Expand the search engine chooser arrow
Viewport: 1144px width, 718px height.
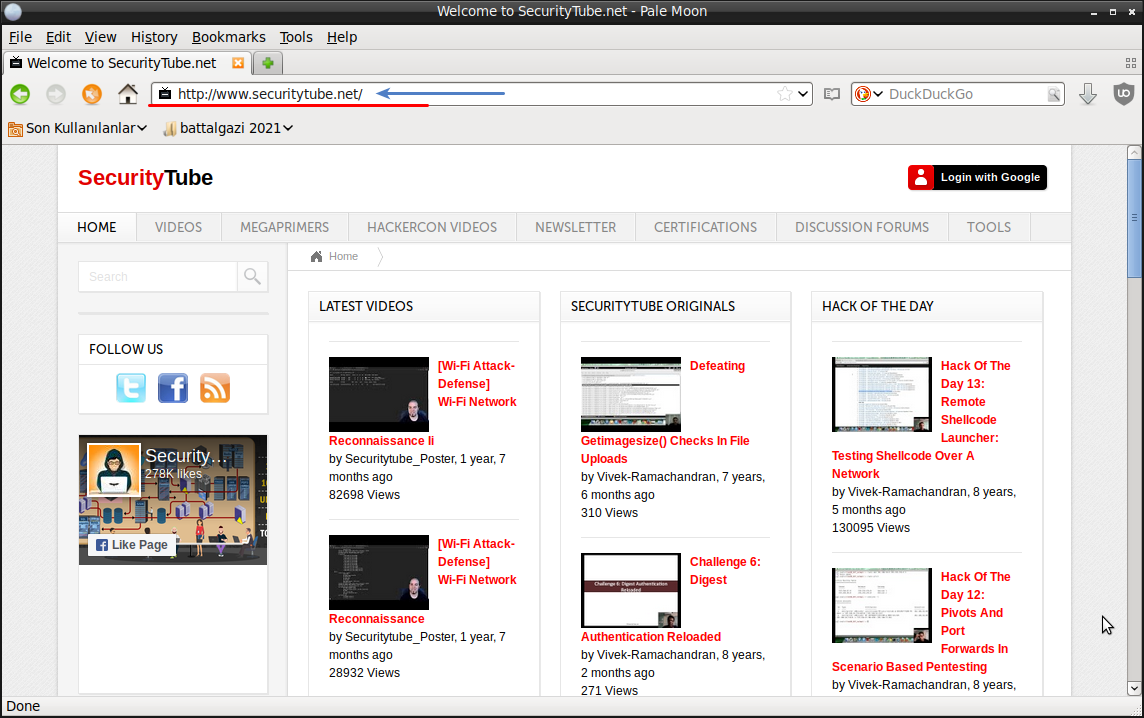click(878, 94)
